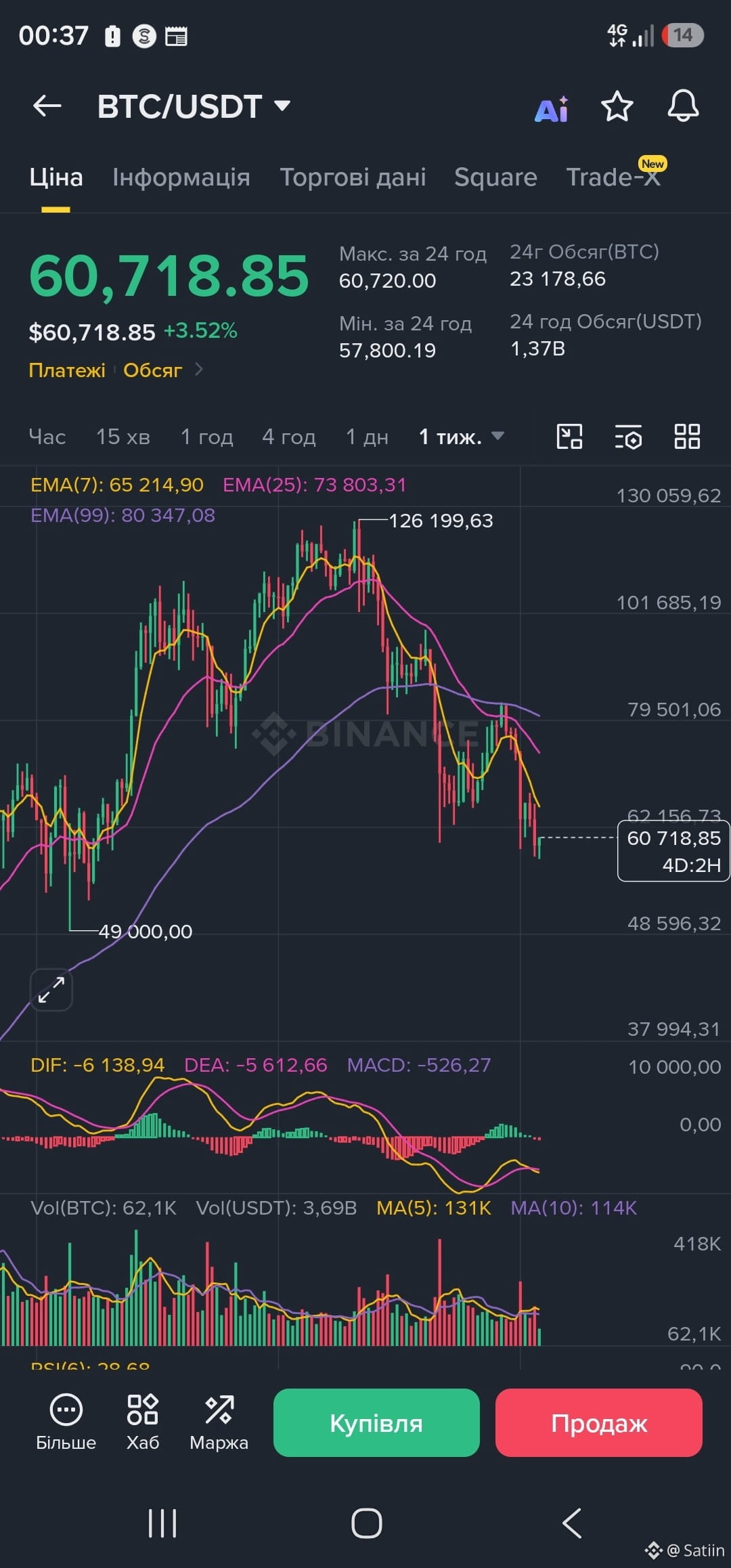The image size is (731, 1568).
Task: Tap the EMA(7) indicator label
Action: click(117, 485)
